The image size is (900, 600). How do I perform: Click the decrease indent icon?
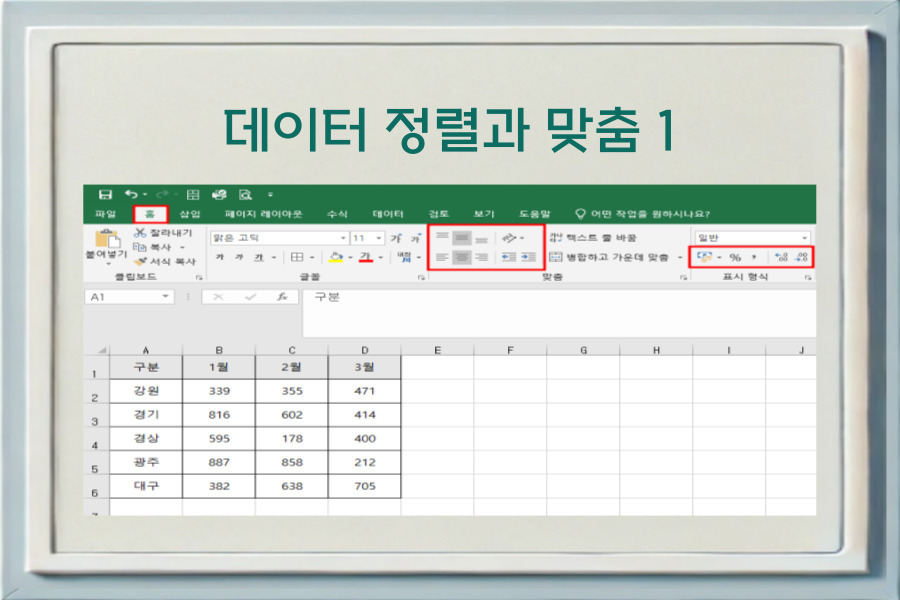509,257
